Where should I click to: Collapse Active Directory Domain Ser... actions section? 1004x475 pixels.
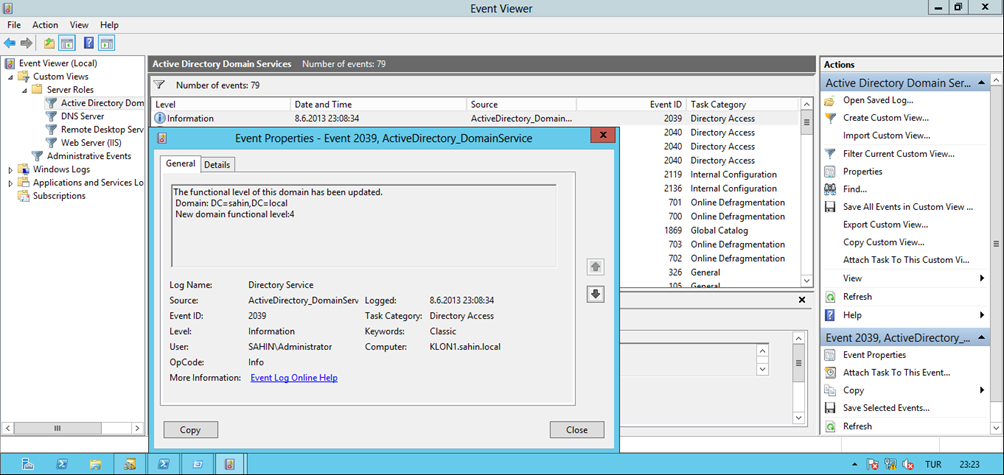980,83
